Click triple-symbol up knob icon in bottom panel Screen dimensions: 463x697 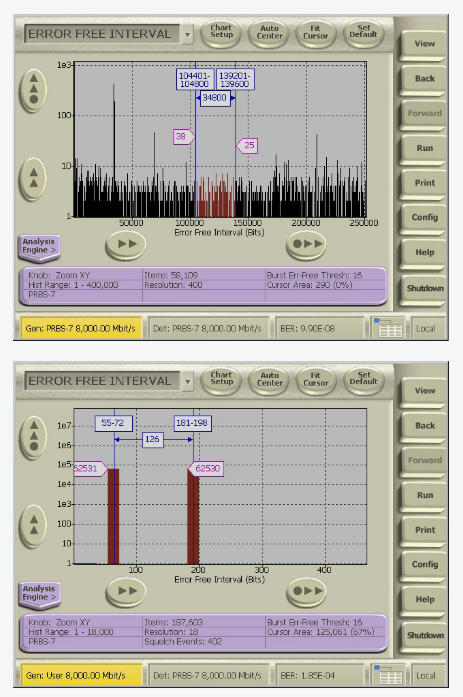pos(33,437)
